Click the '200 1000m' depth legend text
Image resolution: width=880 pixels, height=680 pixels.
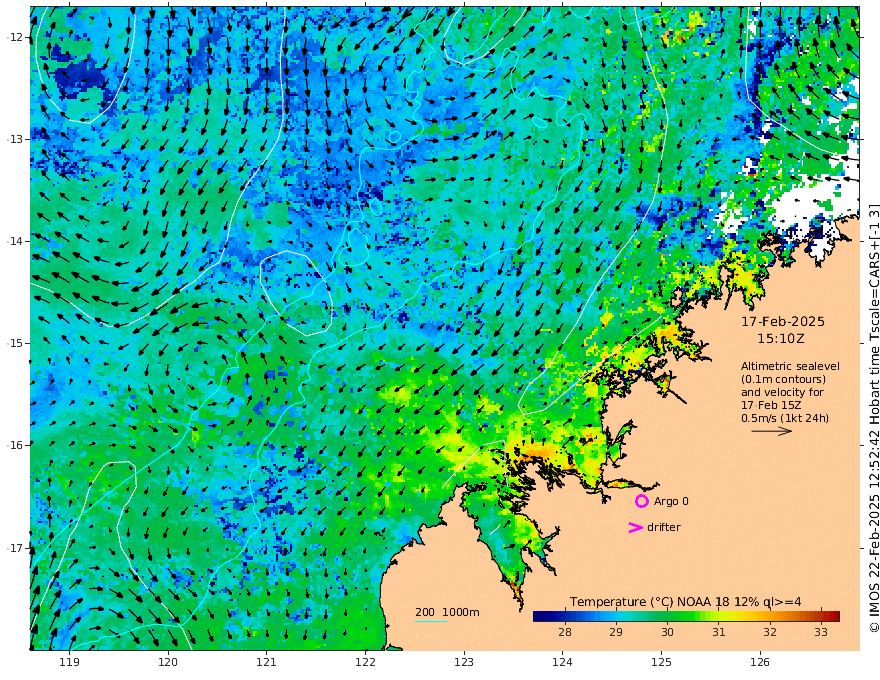coord(447,612)
